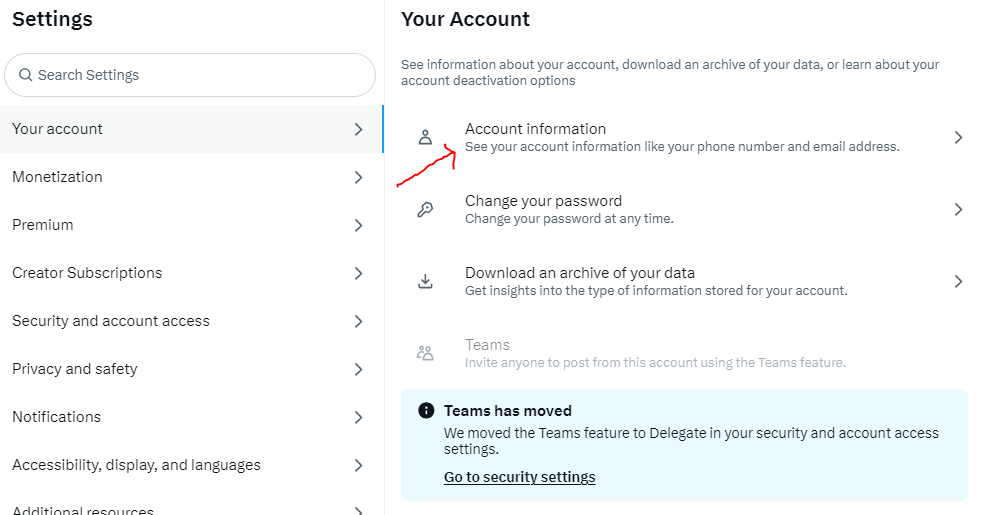Select the Your account tab

point(191,129)
